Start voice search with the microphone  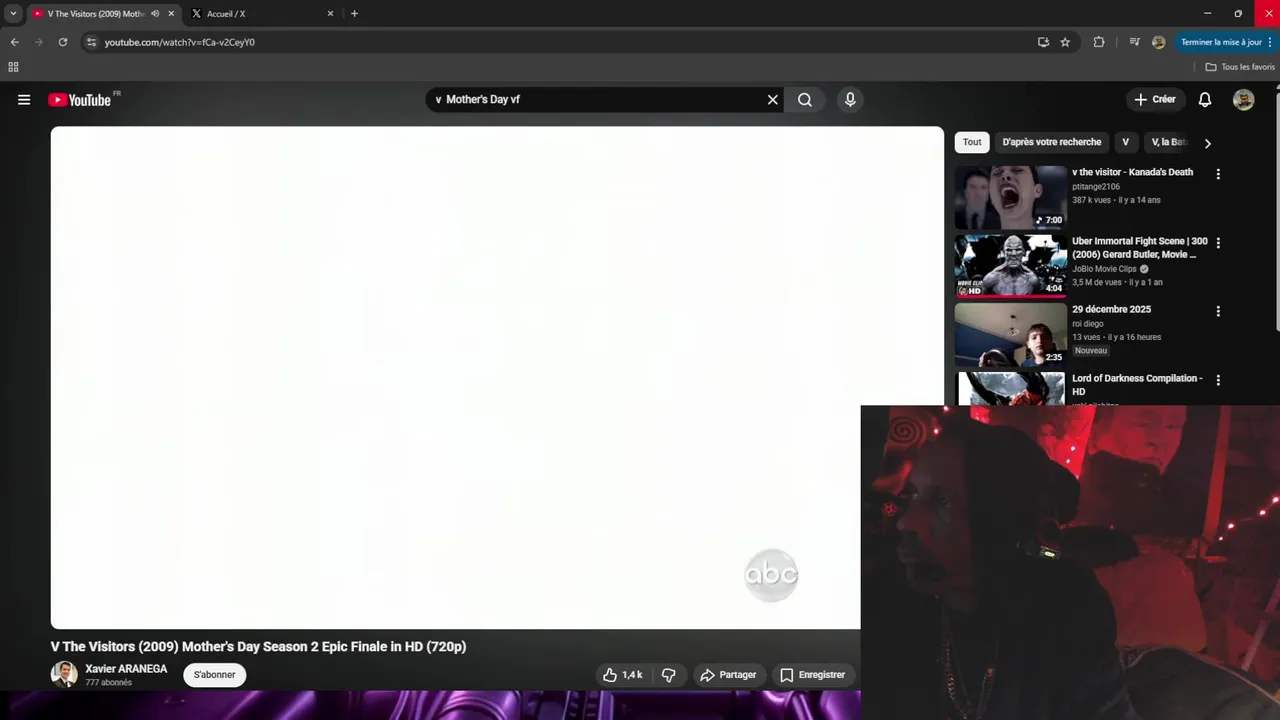(x=850, y=99)
